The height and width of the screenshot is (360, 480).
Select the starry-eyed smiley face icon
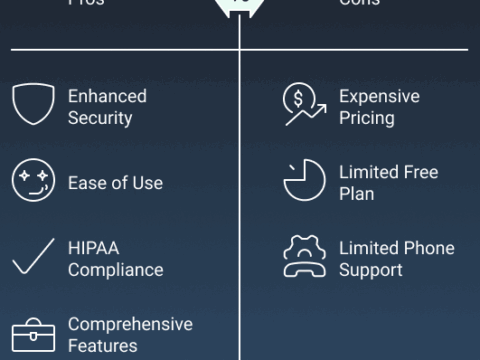coord(33,180)
